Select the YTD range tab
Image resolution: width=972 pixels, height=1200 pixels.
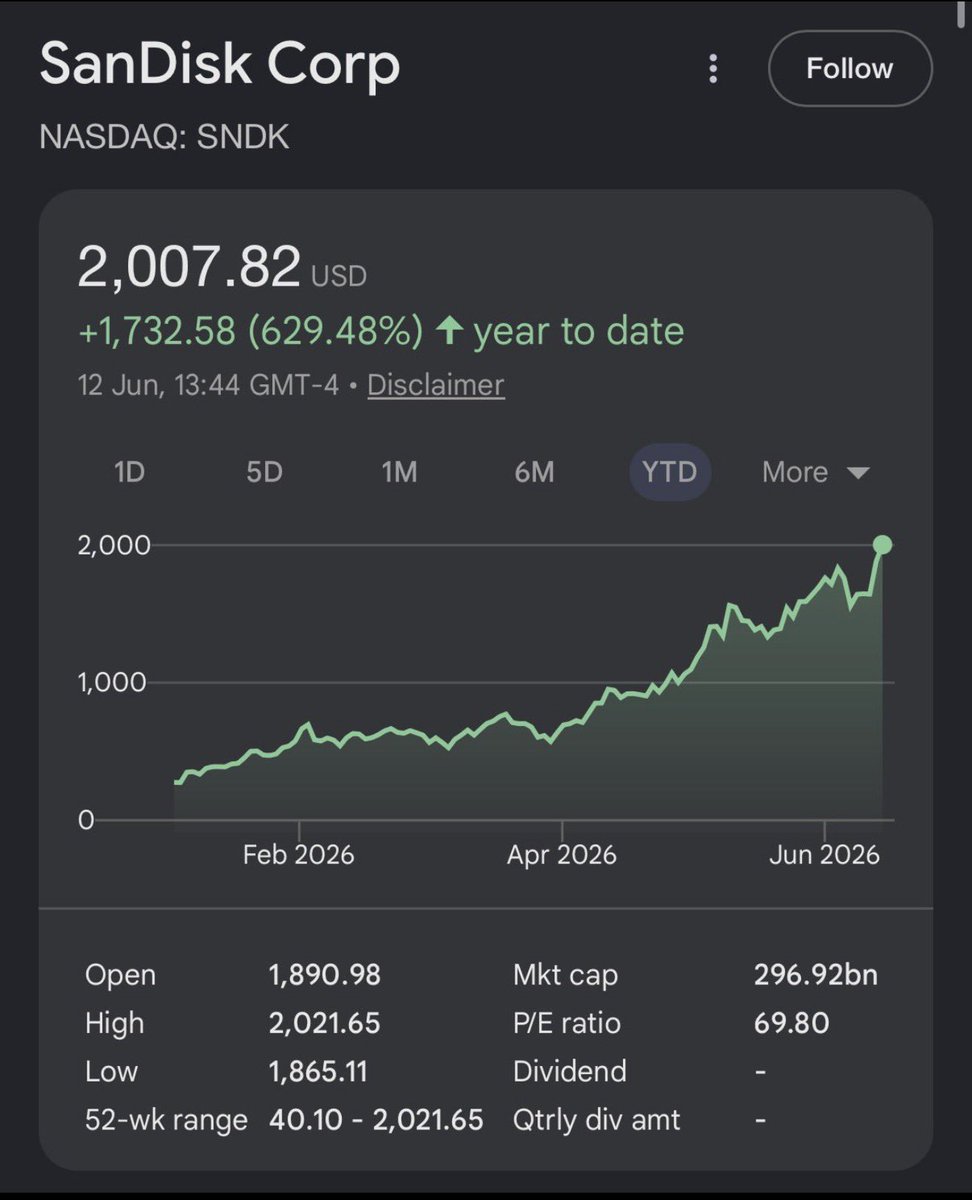tap(669, 472)
